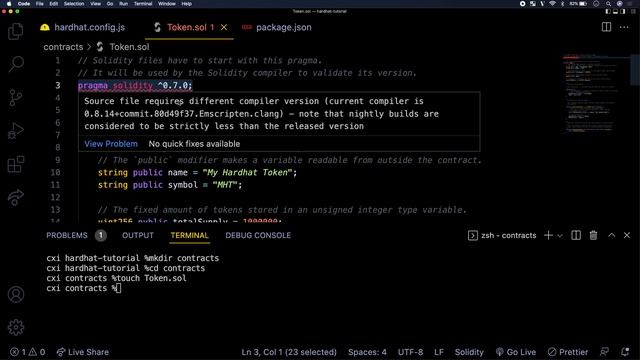Image resolution: width=640 pixels, height=360 pixels.
Task: Open the Extensions view
Action: coord(16,164)
